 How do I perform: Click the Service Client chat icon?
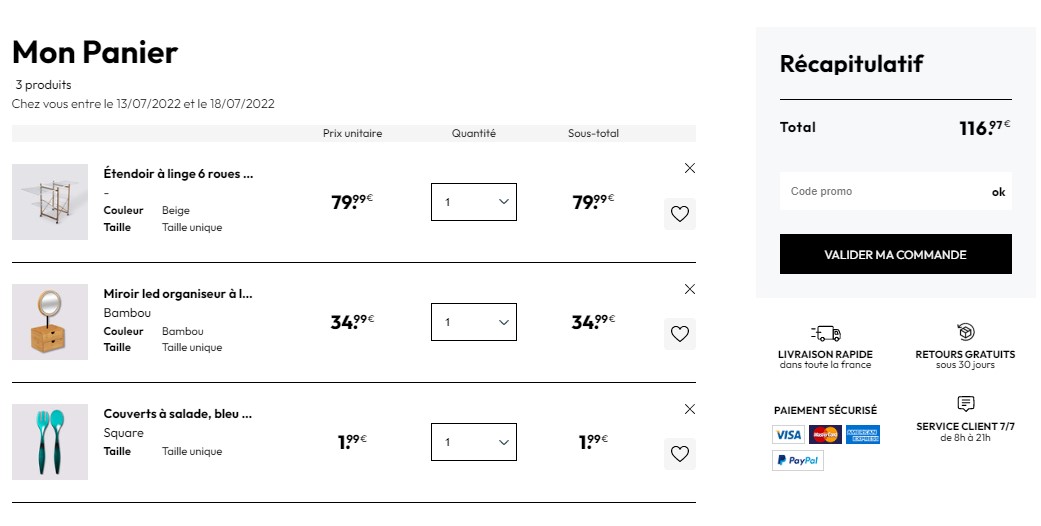[x=965, y=404]
